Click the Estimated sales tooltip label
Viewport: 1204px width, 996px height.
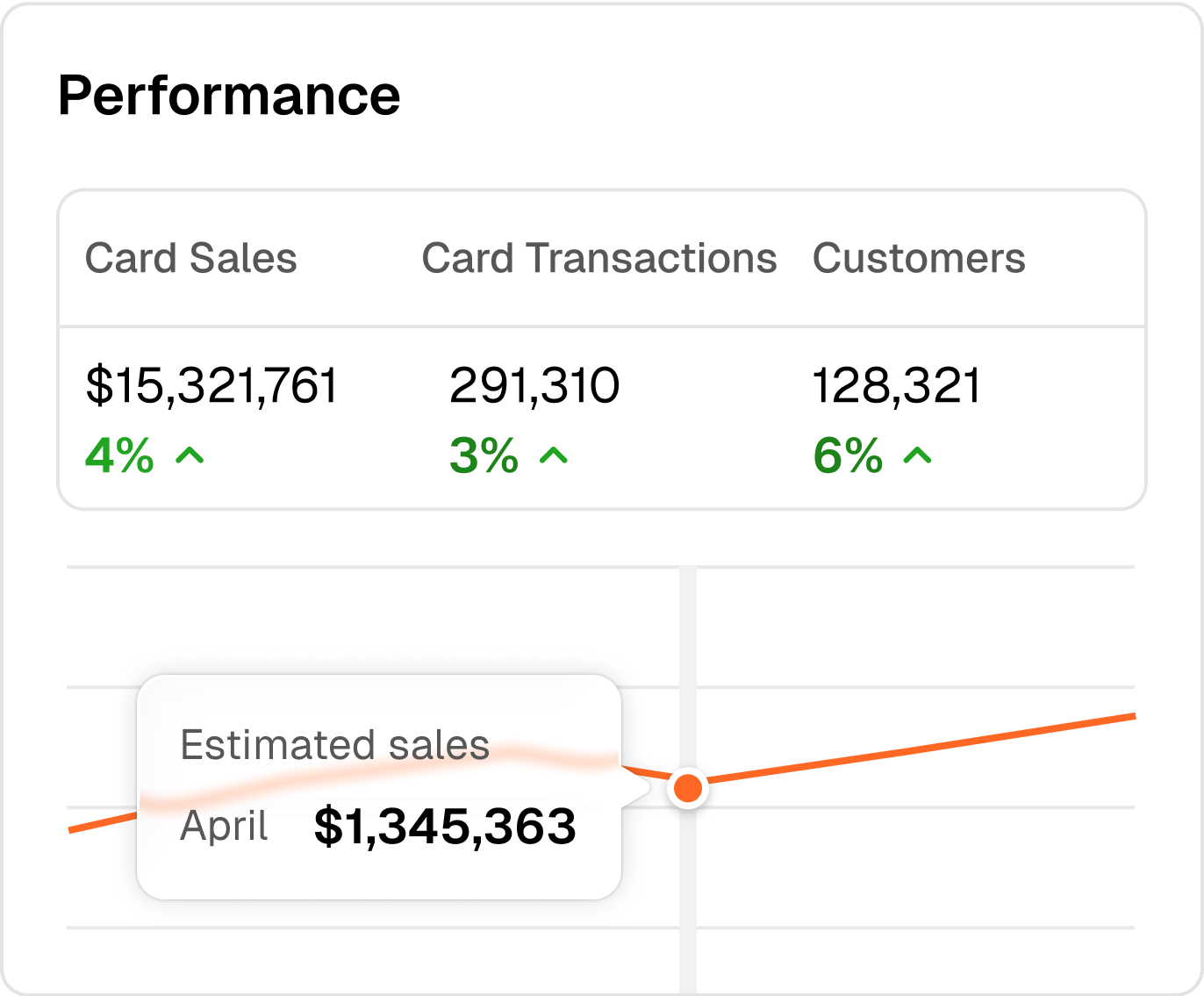tap(334, 745)
